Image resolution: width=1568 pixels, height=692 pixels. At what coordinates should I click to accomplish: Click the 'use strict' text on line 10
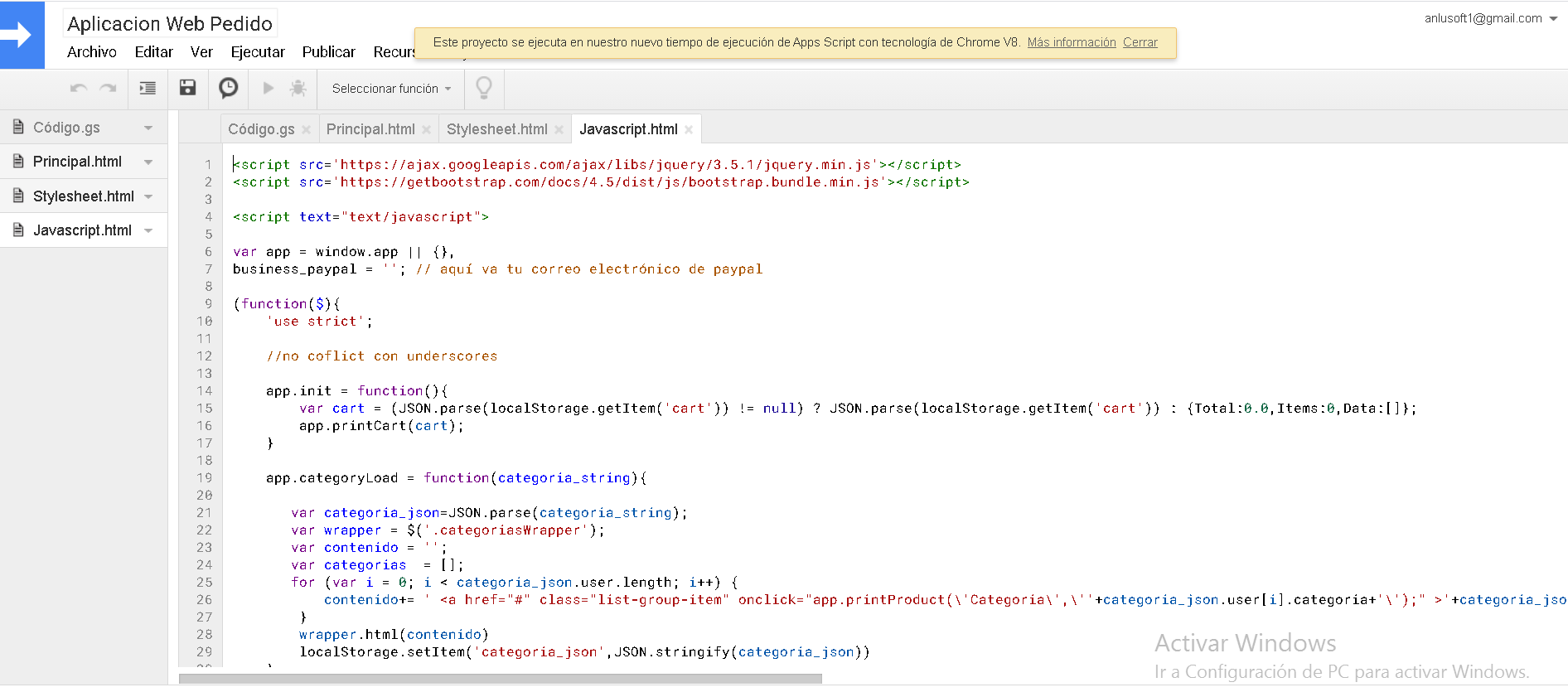tap(315, 322)
